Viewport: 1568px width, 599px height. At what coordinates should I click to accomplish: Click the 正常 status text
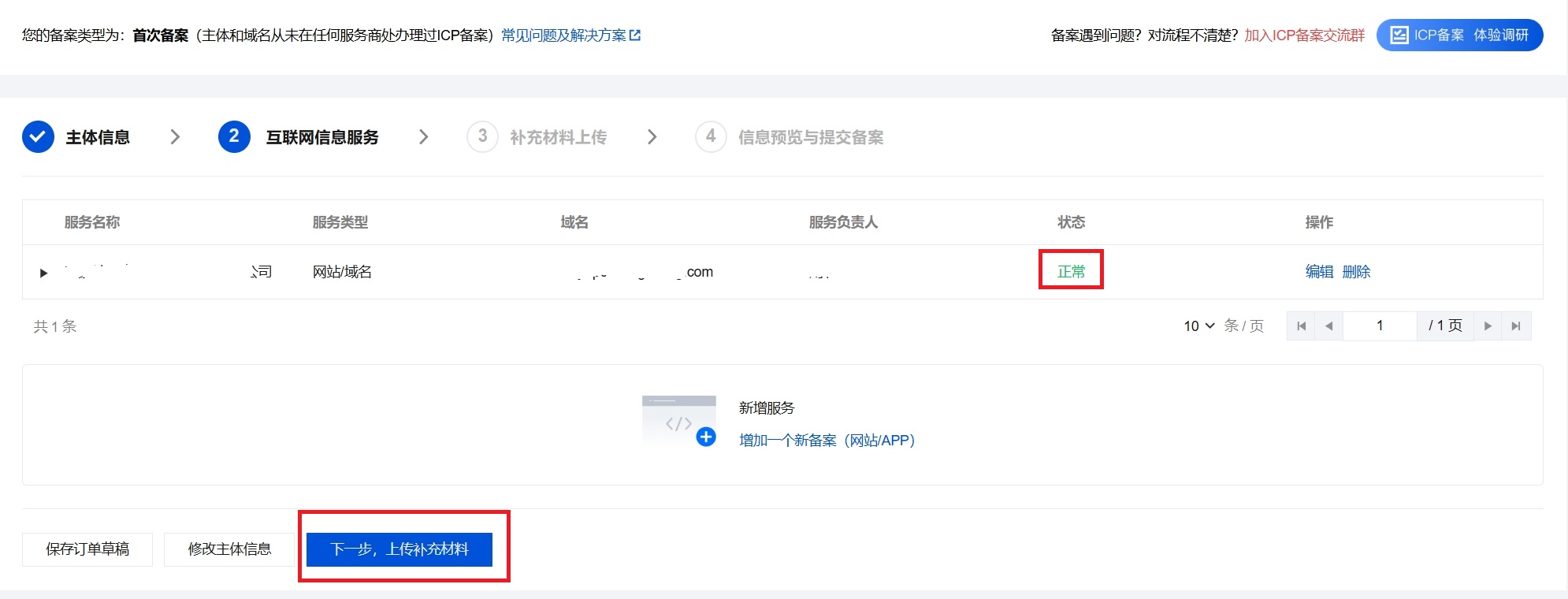(1071, 272)
